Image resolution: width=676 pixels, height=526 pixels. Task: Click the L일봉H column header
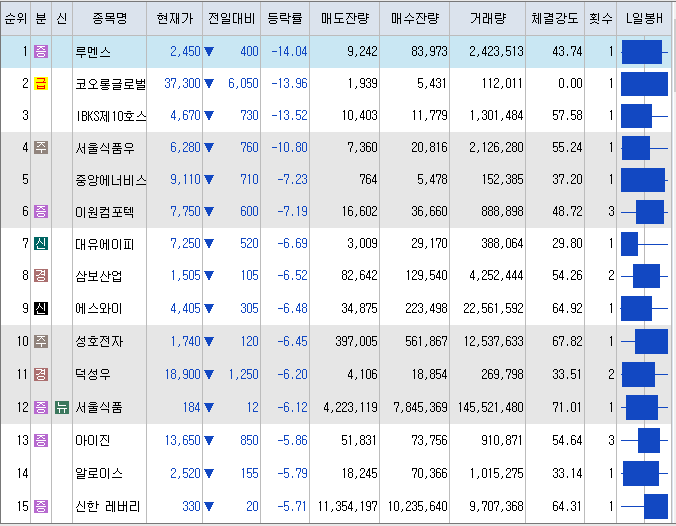pos(644,19)
